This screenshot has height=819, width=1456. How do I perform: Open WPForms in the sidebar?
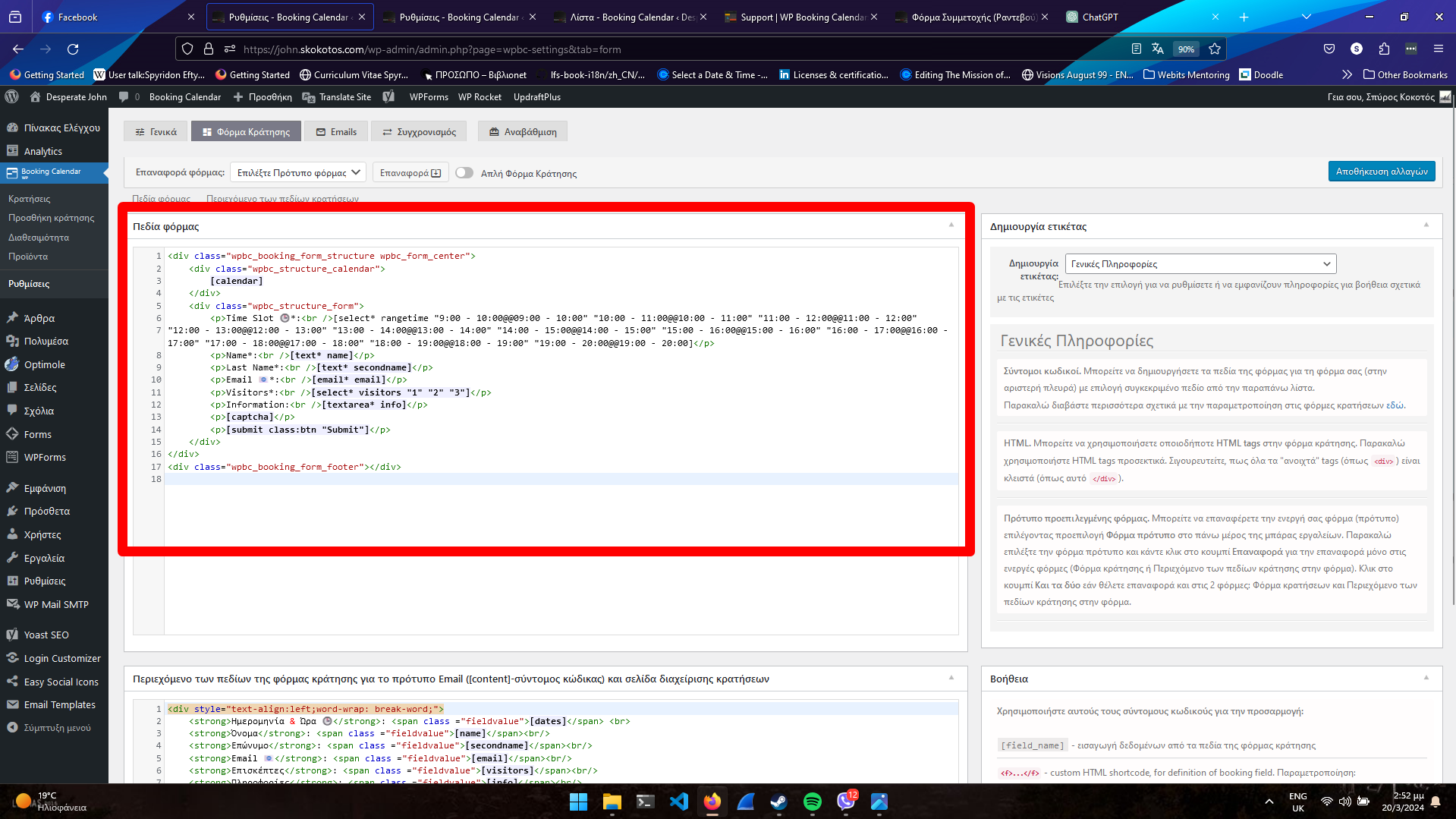[x=54, y=457]
